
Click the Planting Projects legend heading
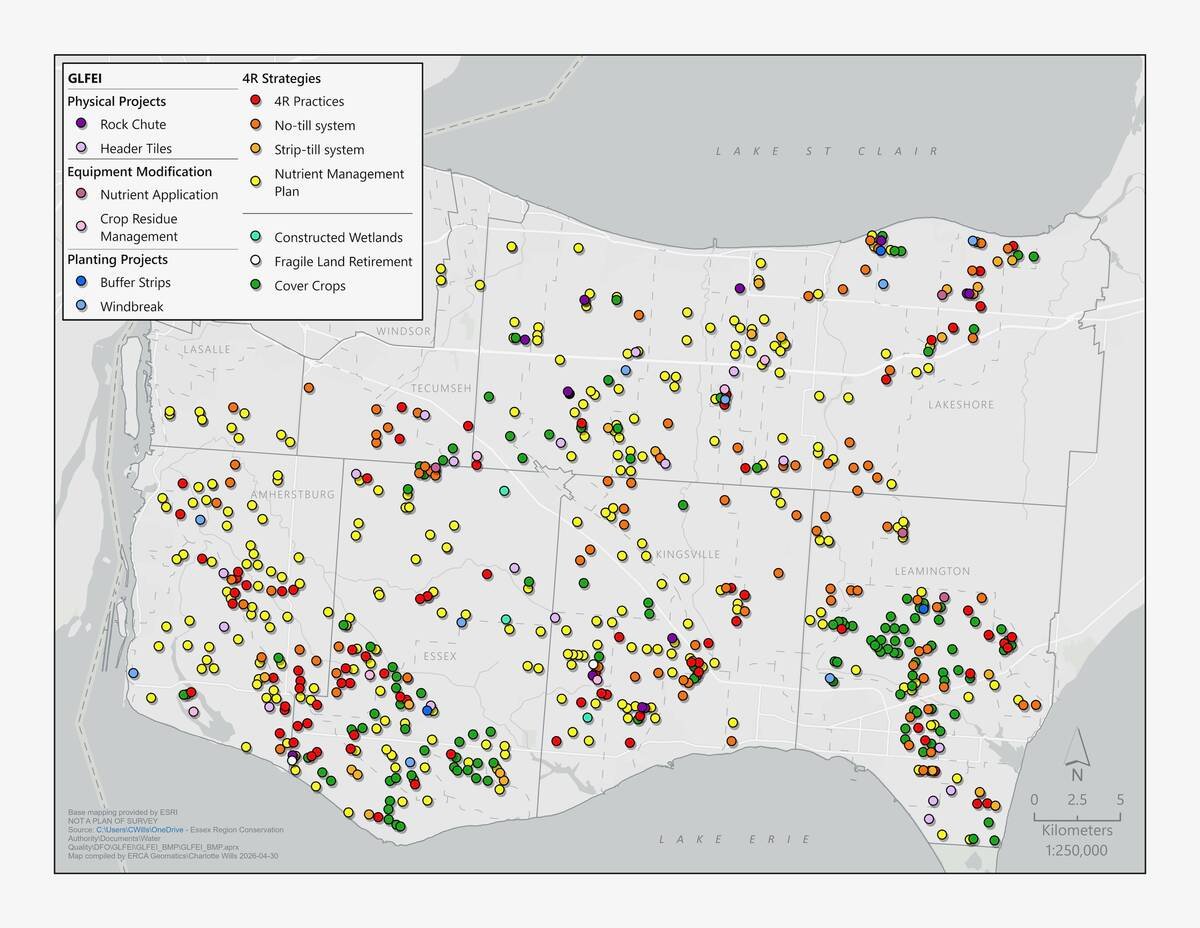click(x=117, y=259)
